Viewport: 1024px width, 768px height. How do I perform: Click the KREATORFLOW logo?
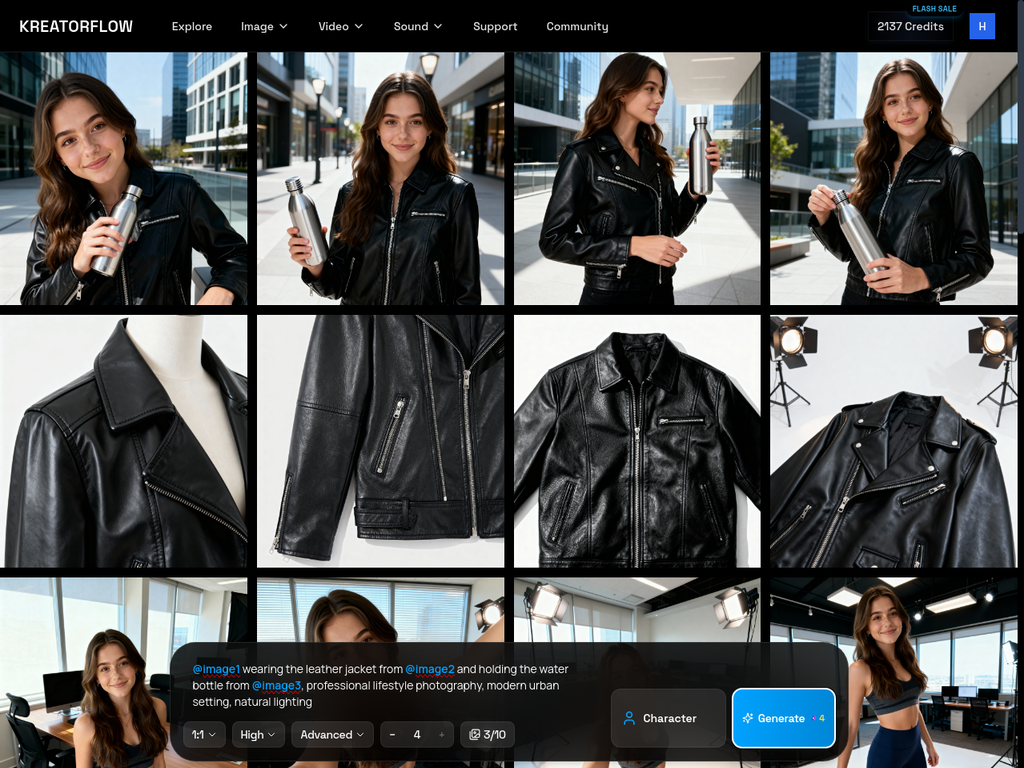coord(77,26)
